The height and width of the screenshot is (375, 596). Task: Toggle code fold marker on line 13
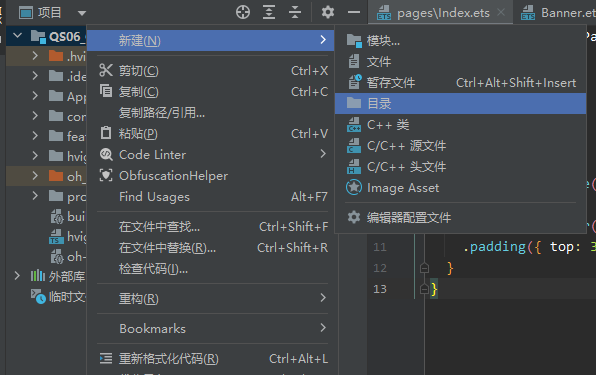point(424,289)
